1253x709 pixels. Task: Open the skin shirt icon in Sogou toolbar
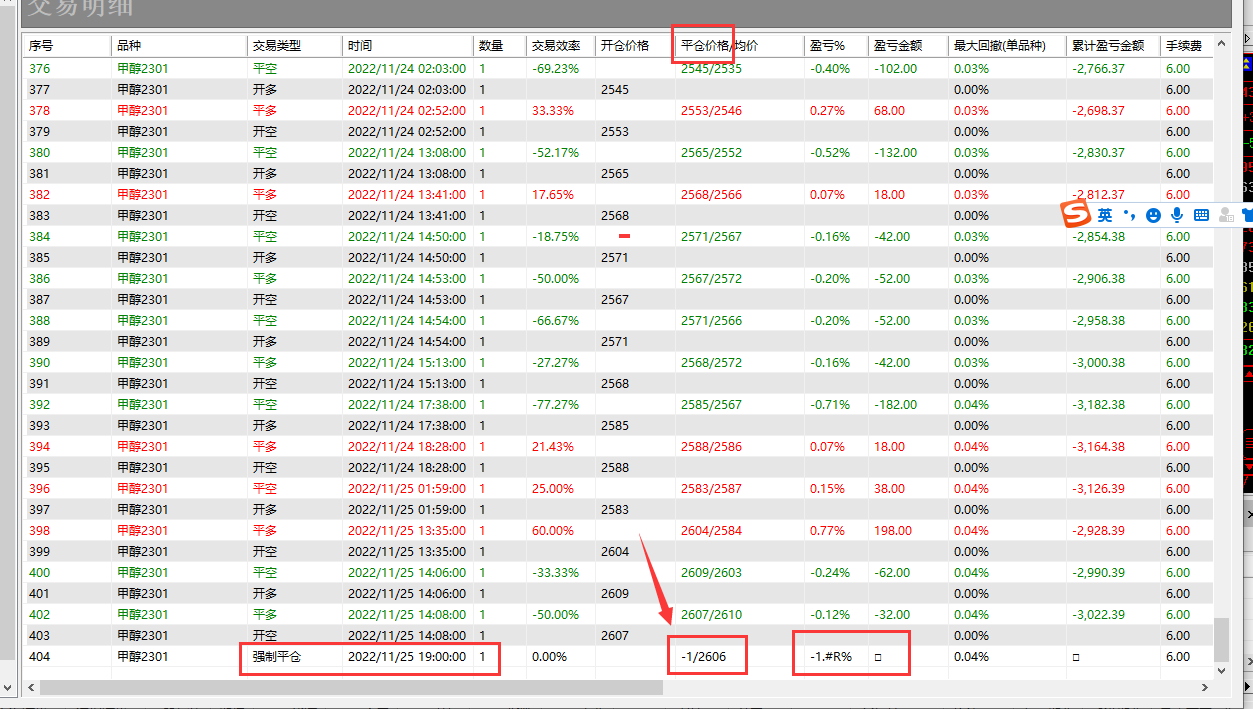[x=1246, y=215]
